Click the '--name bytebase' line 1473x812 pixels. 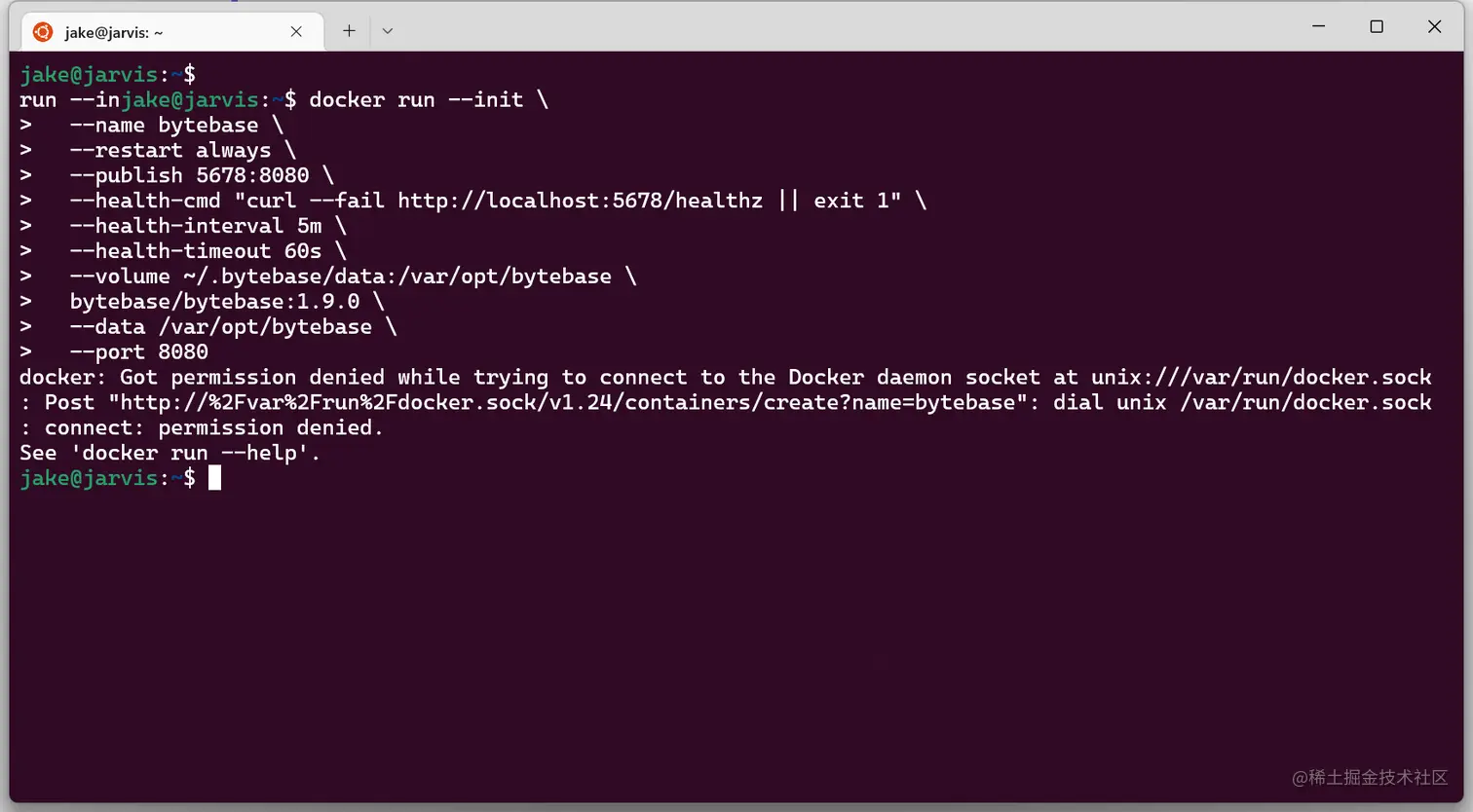pyautogui.click(x=164, y=125)
